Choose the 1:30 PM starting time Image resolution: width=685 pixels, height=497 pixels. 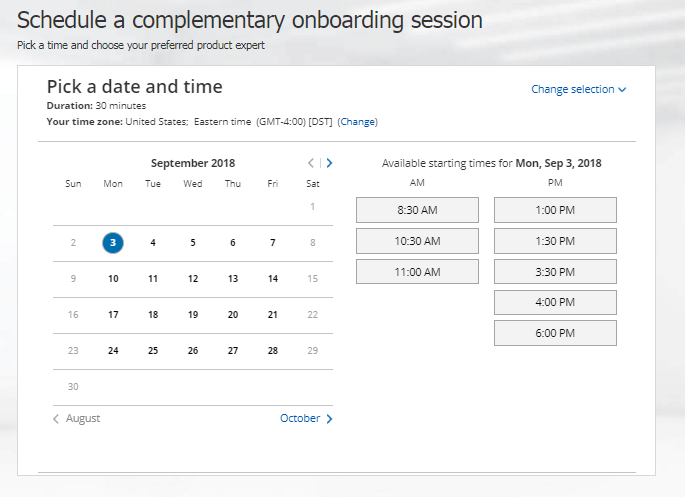coord(555,241)
